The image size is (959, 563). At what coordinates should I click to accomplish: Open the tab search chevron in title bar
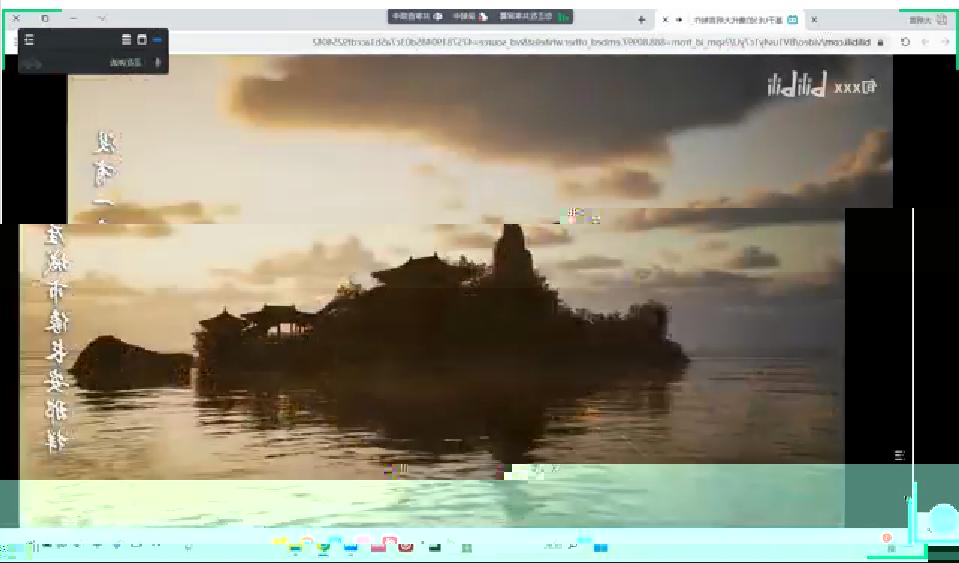[x=102, y=18]
